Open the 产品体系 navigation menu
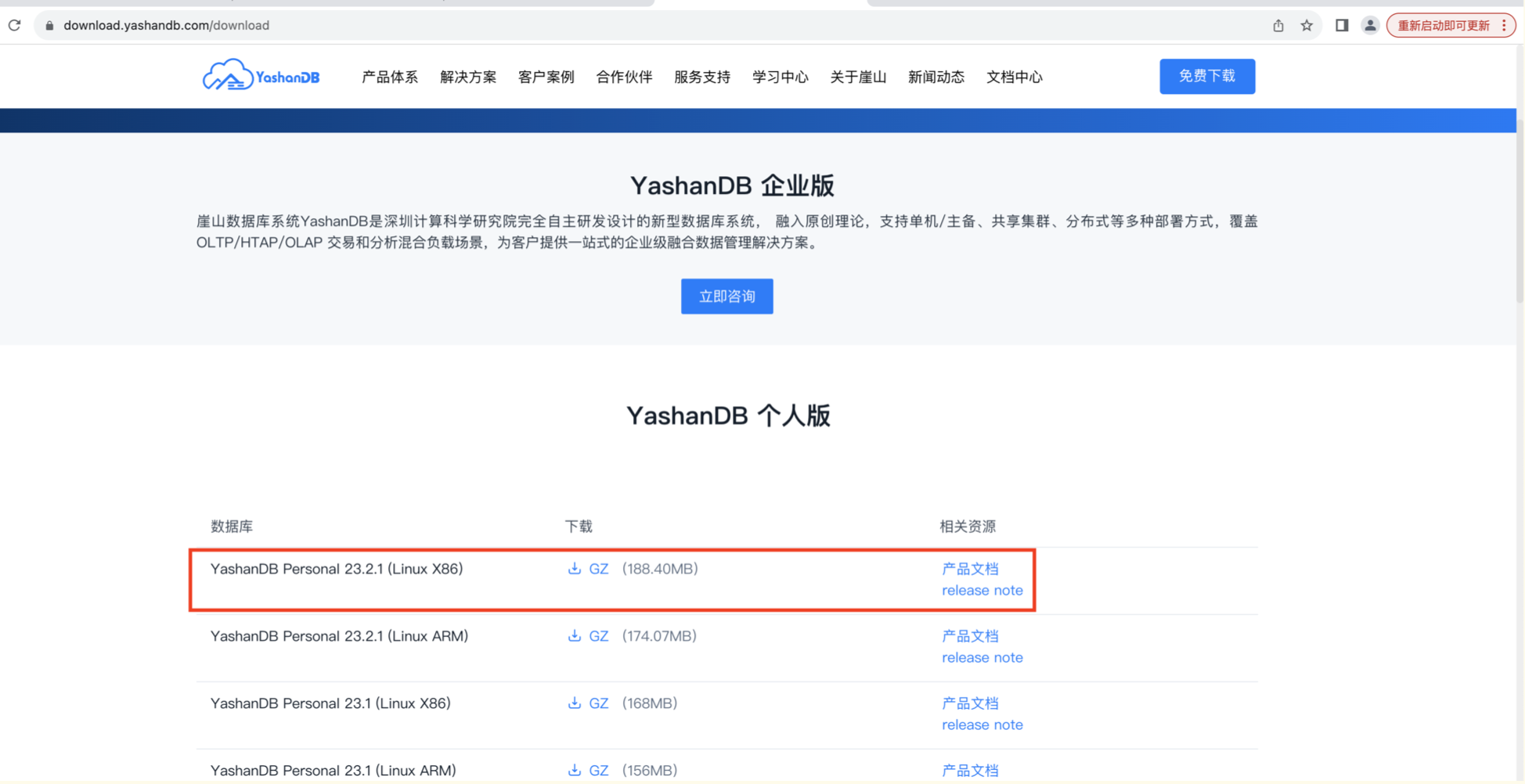The width and height of the screenshot is (1525, 784). point(390,77)
